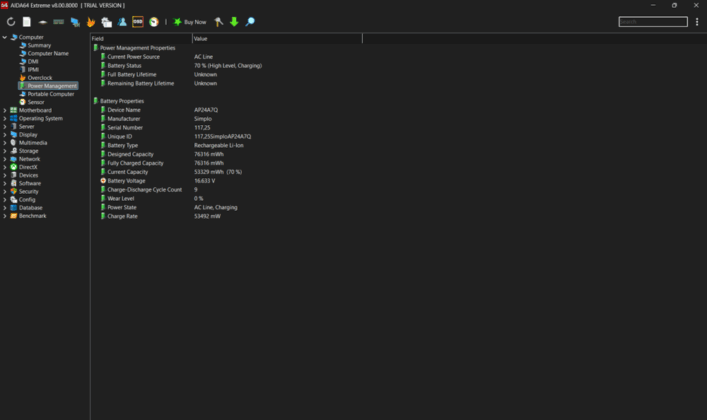Expand the DirectX node
Image resolution: width=707 pixels, height=420 pixels.
5,167
